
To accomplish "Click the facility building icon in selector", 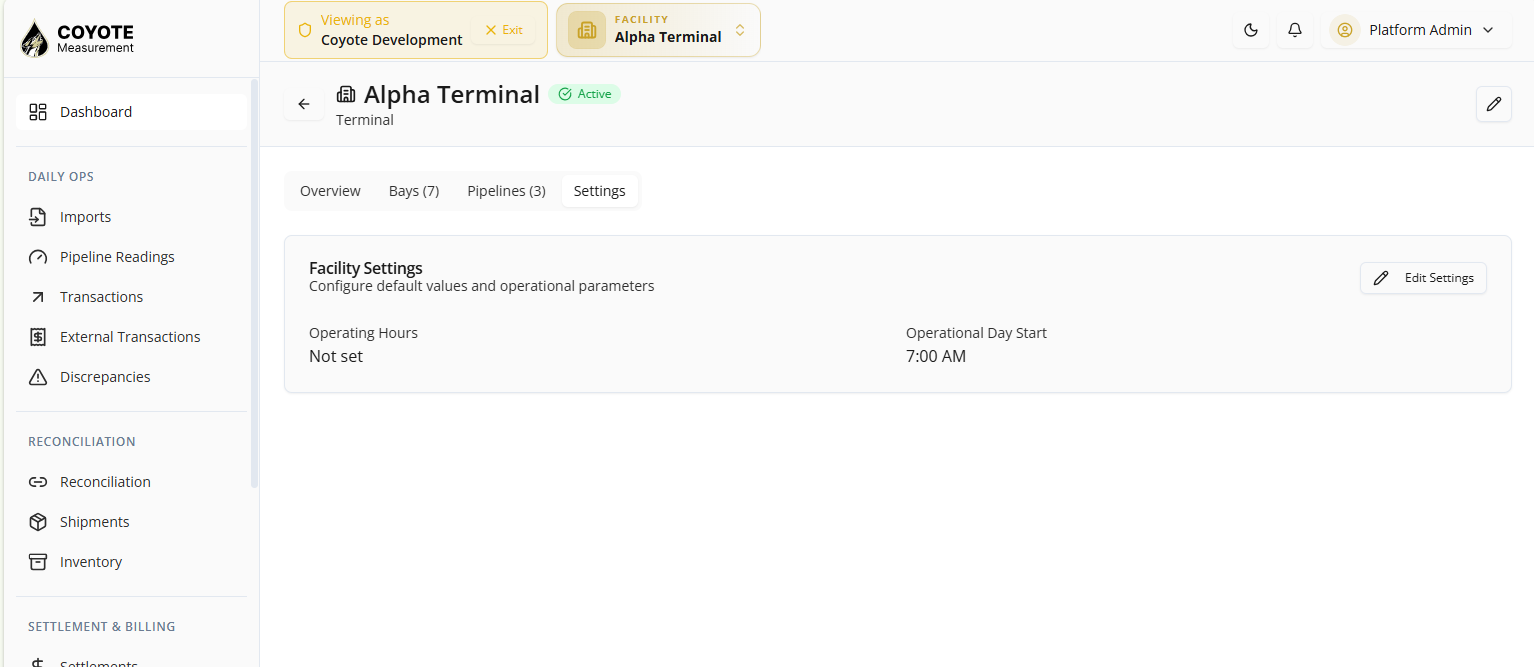I will pos(587,30).
